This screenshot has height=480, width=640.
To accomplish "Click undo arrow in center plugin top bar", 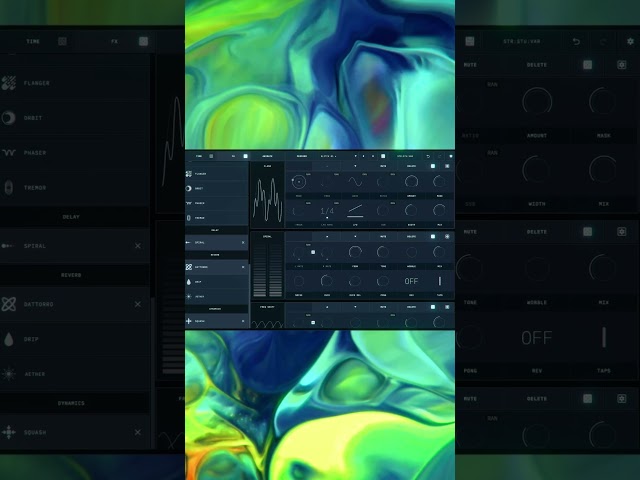I will click(x=428, y=156).
